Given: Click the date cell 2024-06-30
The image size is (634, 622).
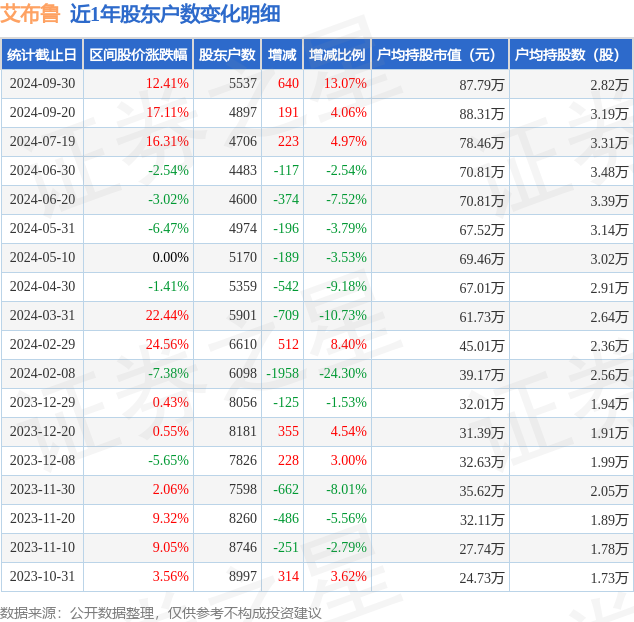Looking at the screenshot, I should (42, 170).
